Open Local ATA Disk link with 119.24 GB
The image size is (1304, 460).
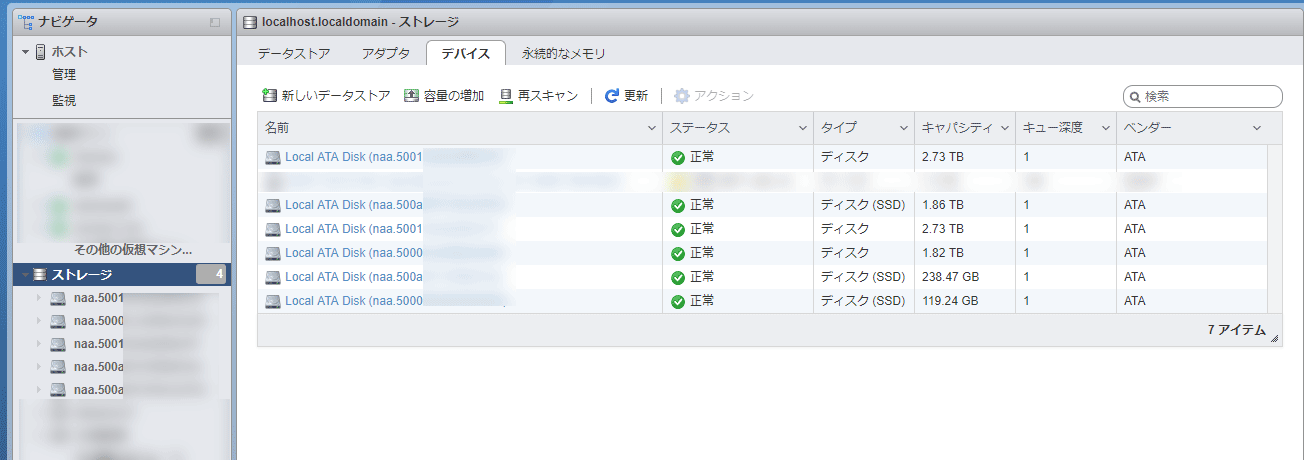pos(355,301)
